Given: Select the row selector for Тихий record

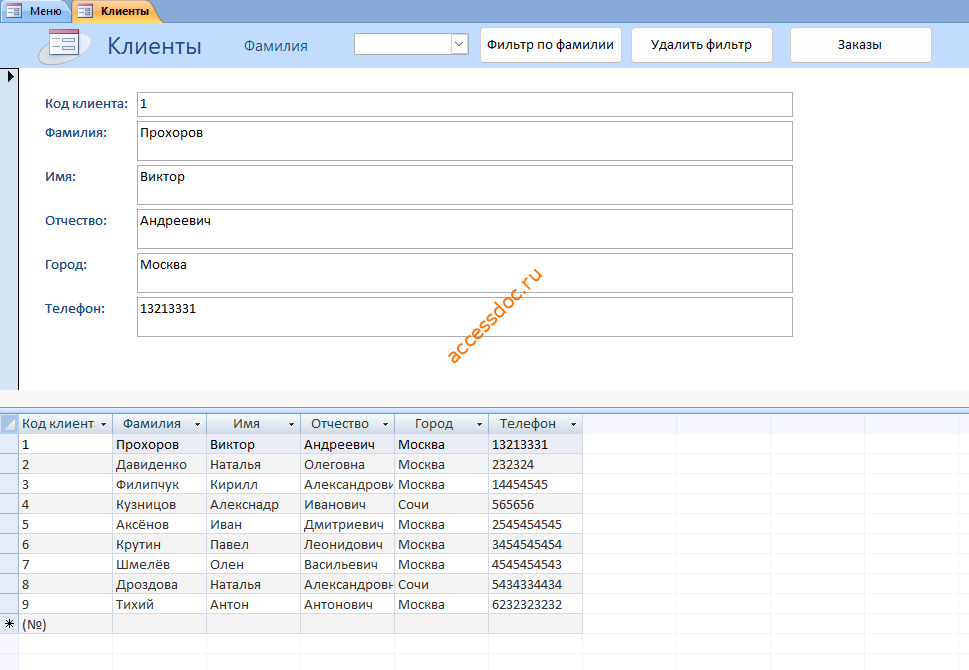Looking at the screenshot, I should tap(9, 604).
